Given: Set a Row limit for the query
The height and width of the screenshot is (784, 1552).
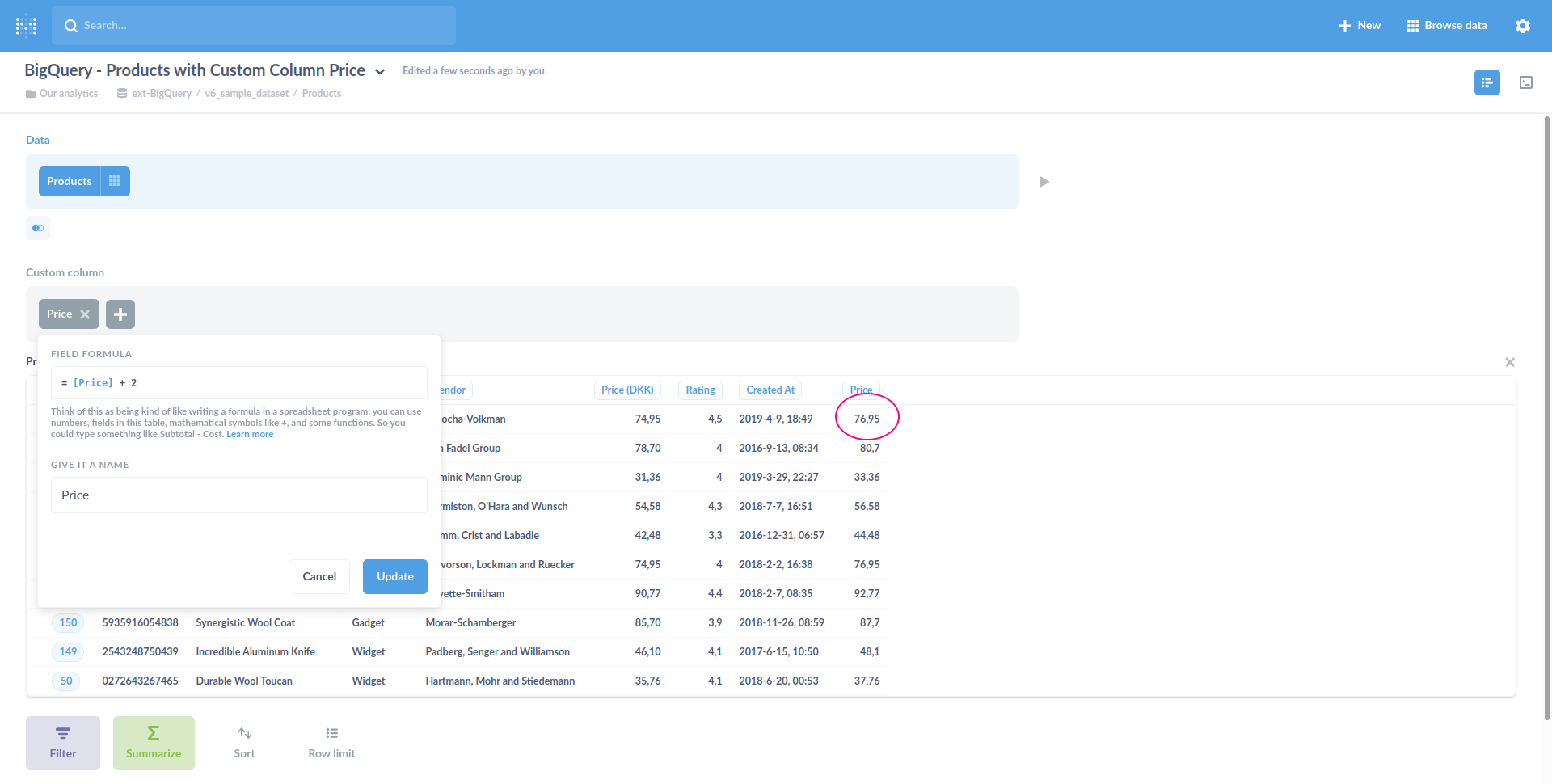Looking at the screenshot, I should pyautogui.click(x=331, y=742).
